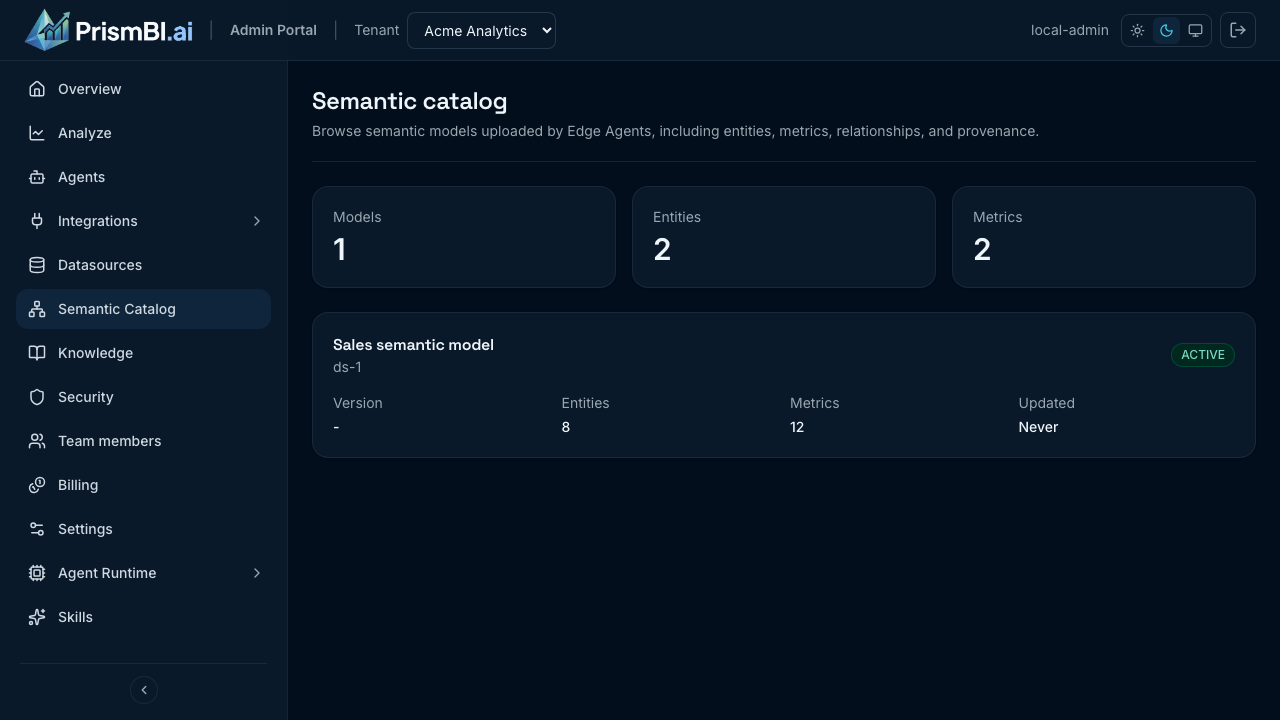Click the local-admin username
The image size is (1280, 720).
[1070, 30]
